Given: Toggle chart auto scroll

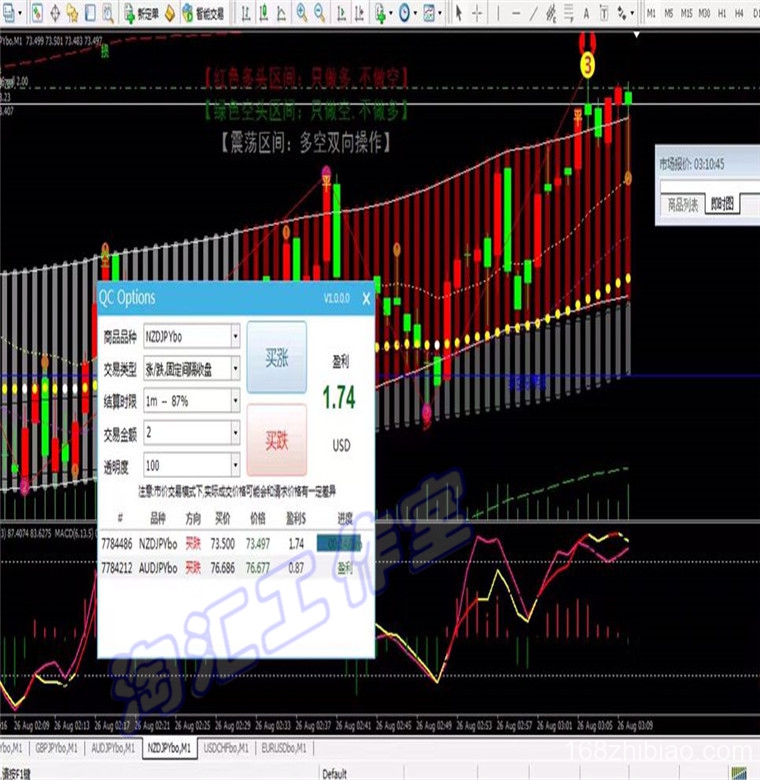Looking at the screenshot, I should pos(341,13).
